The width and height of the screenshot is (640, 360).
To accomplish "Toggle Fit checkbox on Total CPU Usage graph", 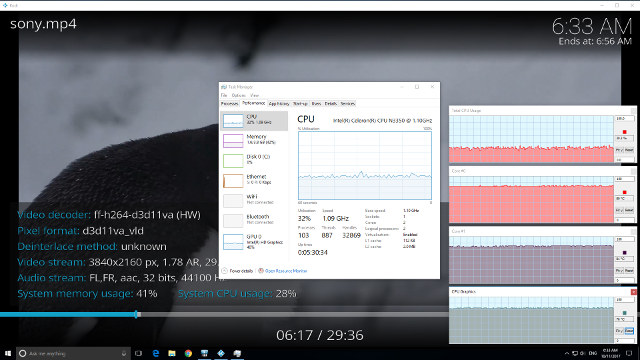I will (x=619, y=150).
